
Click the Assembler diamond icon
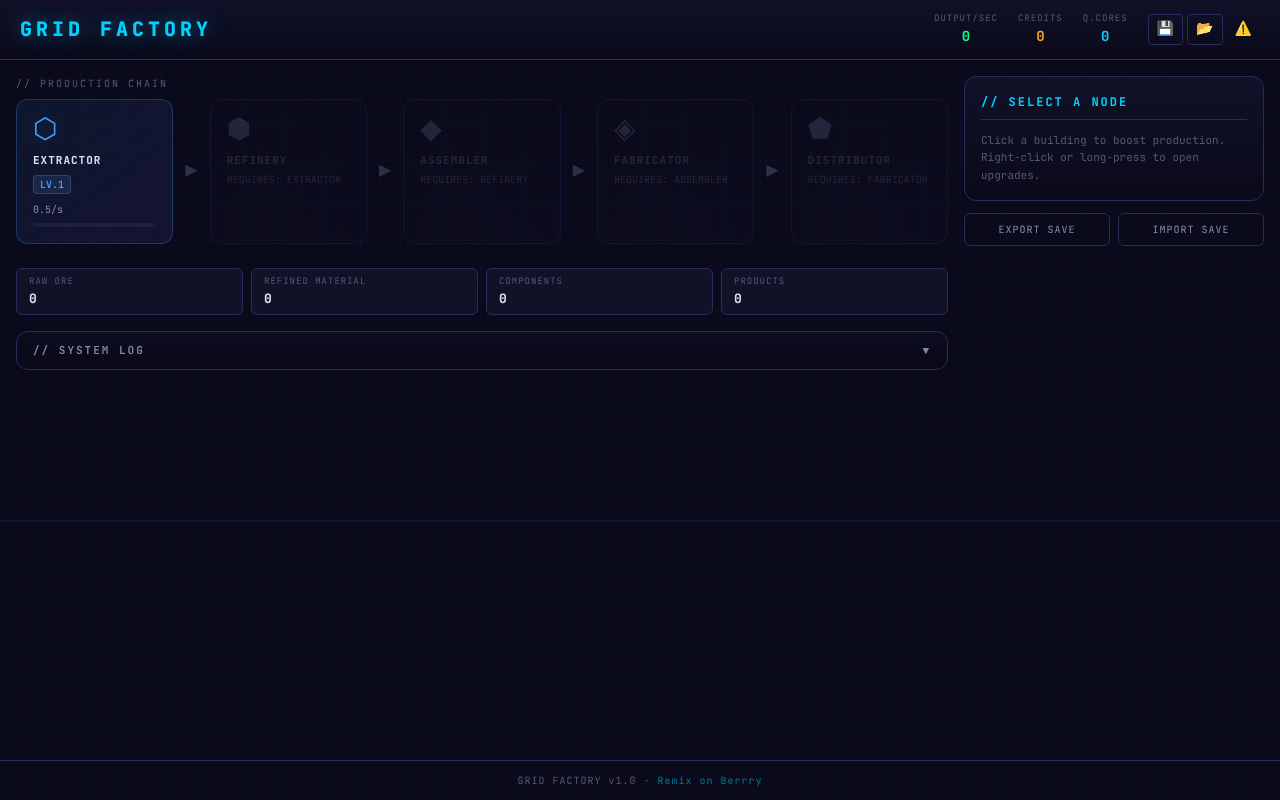point(431,130)
